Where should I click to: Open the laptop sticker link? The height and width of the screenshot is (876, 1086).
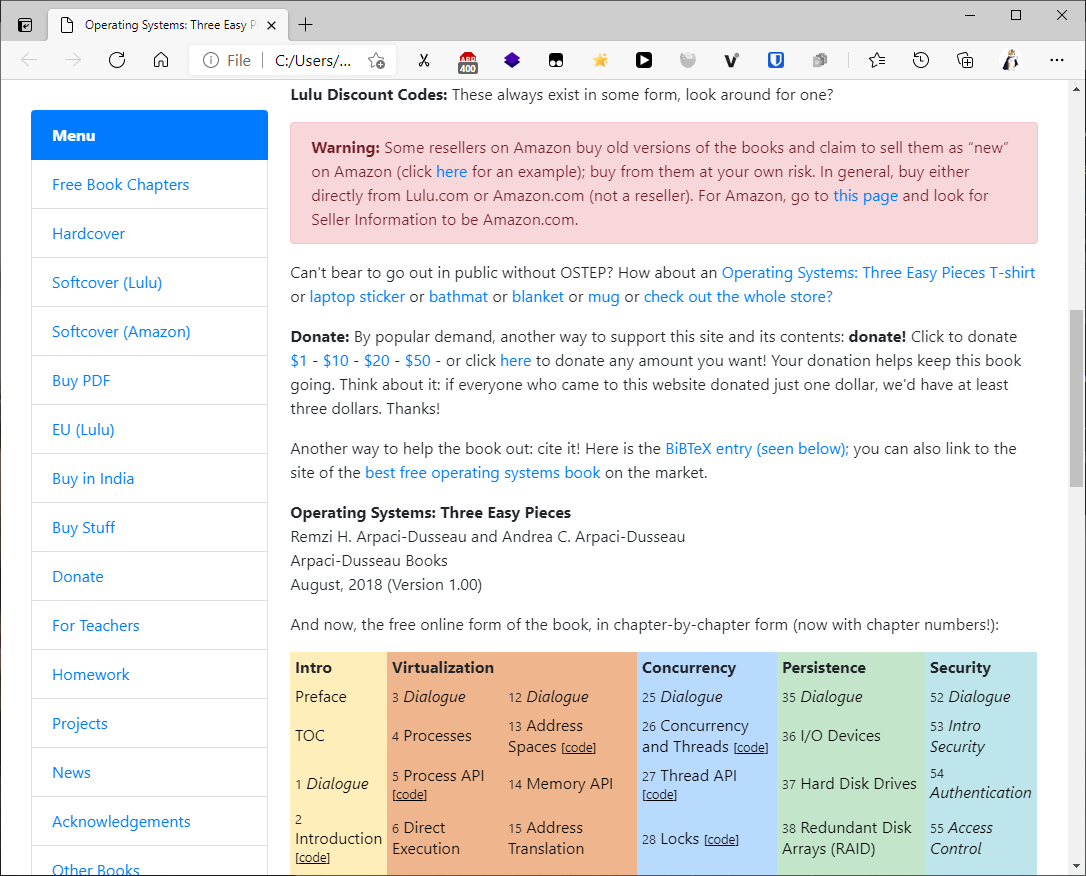coord(357,297)
